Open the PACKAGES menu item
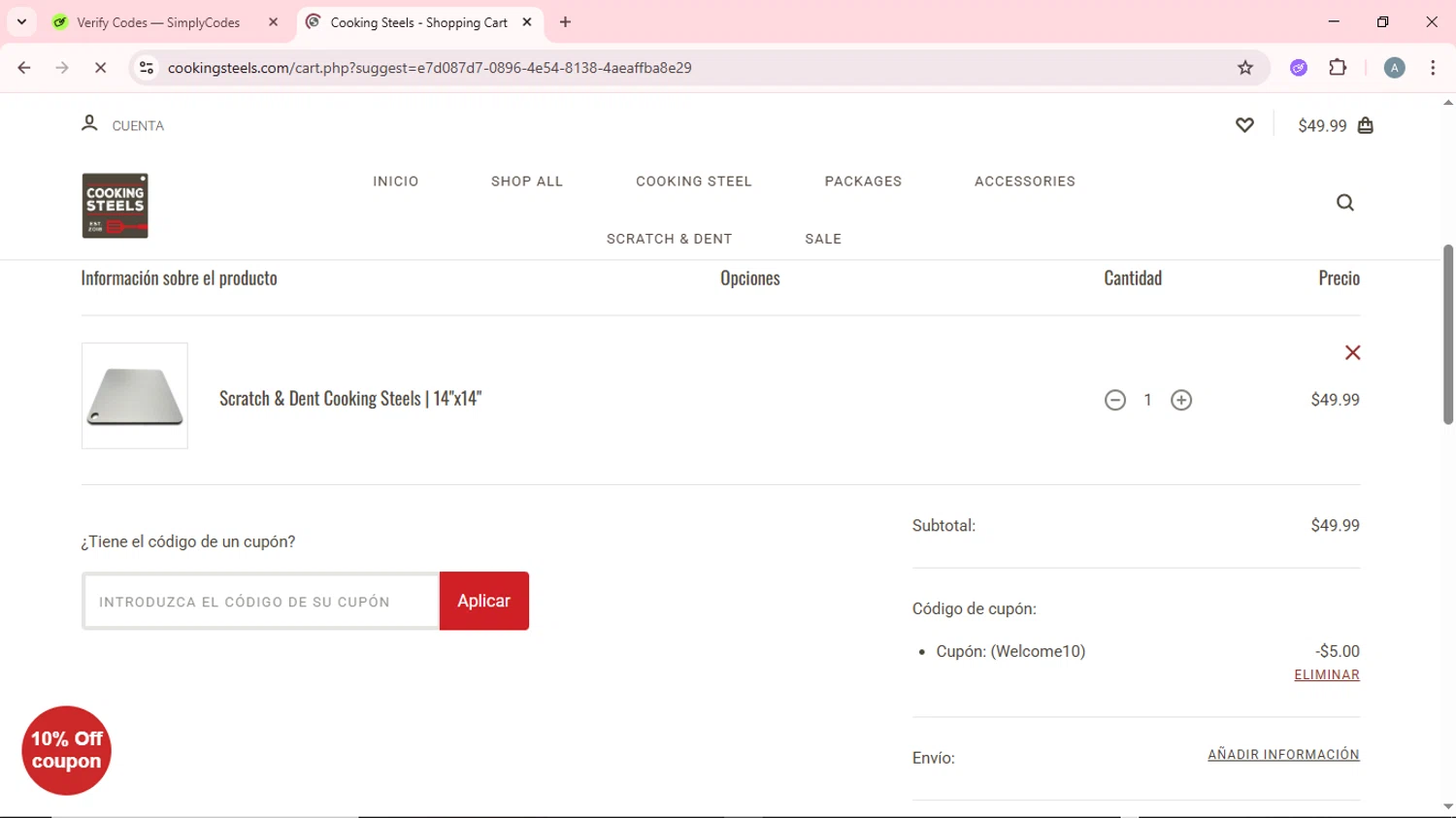Screen dimensions: 1456x818 coord(863,181)
